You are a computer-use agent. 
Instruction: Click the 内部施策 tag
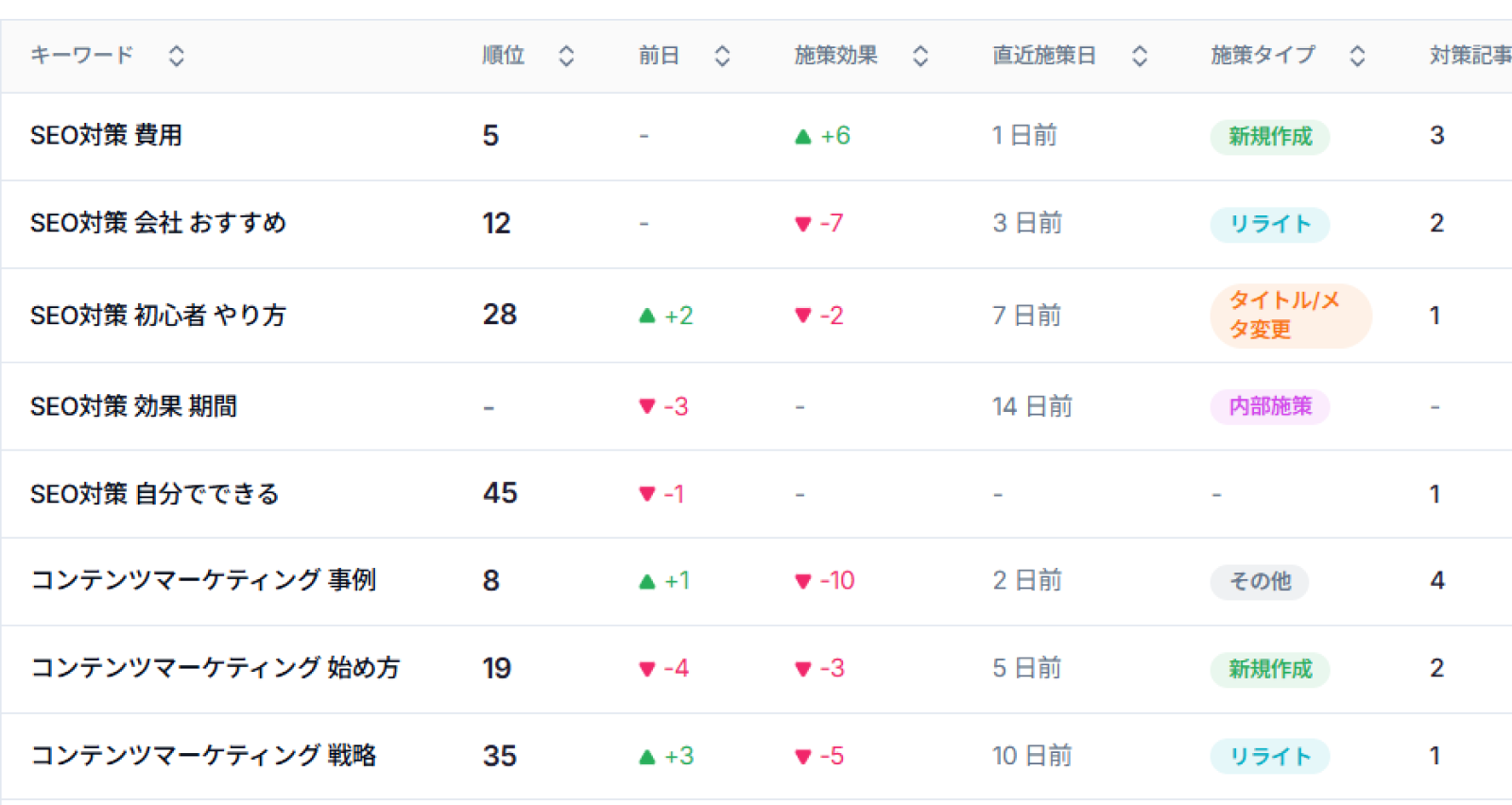click(1270, 407)
